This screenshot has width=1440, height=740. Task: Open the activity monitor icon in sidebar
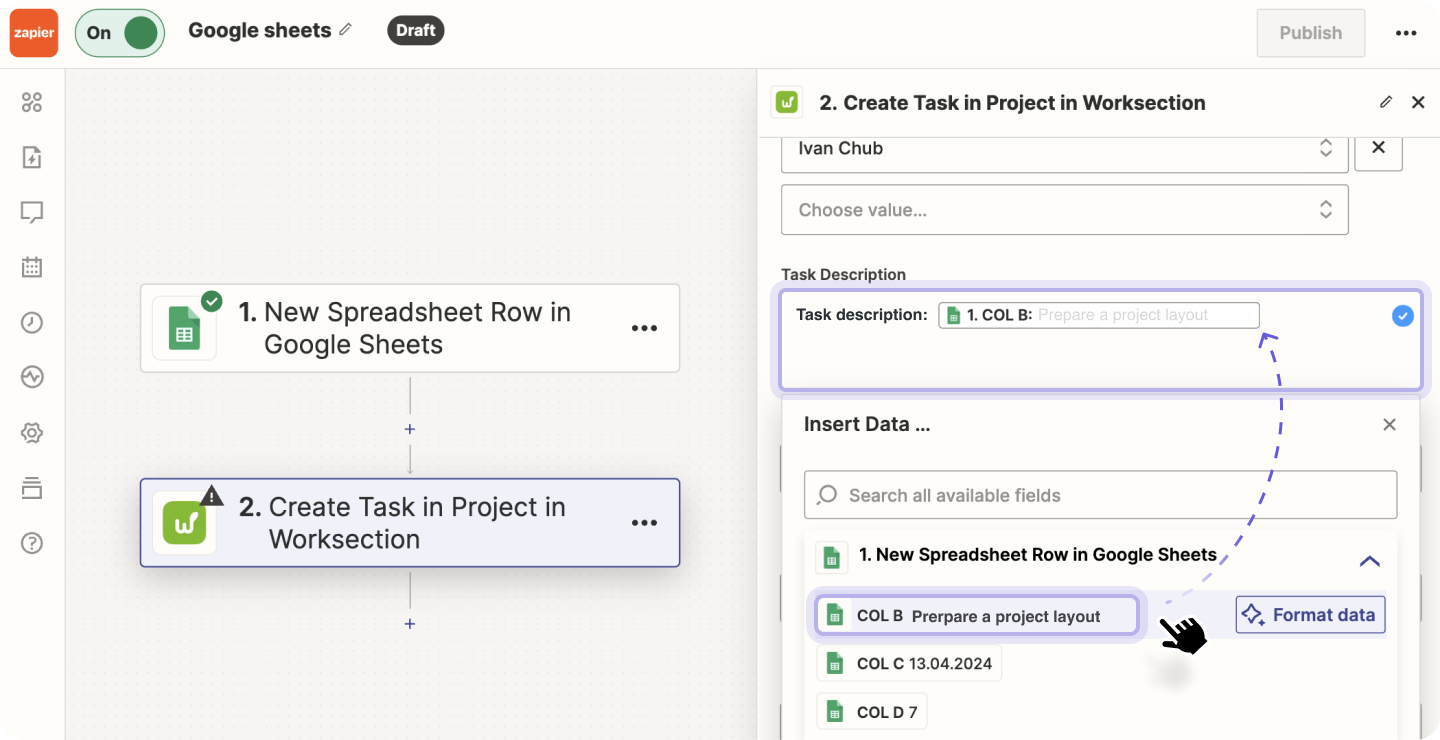pyautogui.click(x=31, y=377)
